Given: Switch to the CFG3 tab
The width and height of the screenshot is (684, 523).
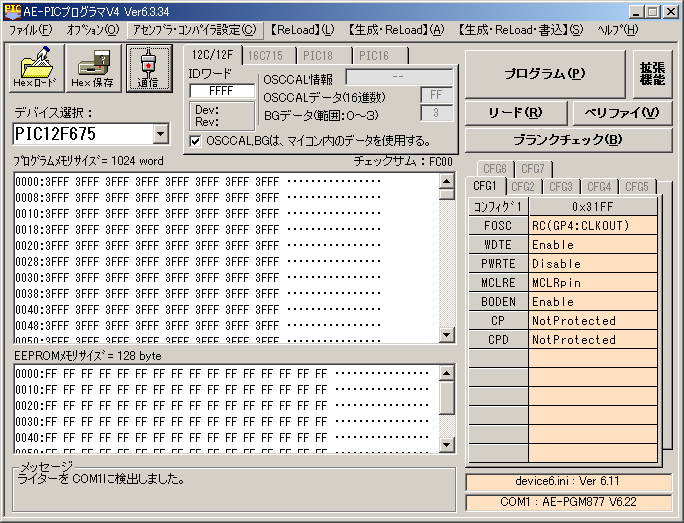Looking at the screenshot, I should (561, 187).
